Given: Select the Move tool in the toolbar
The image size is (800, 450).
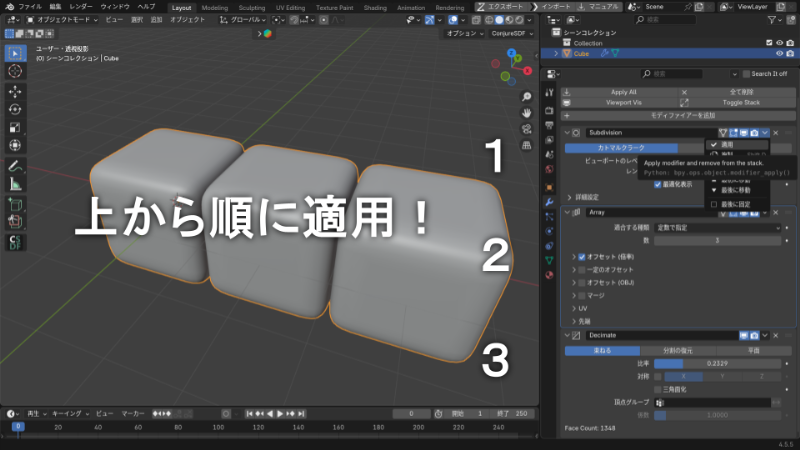Looking at the screenshot, I should 15,91.
